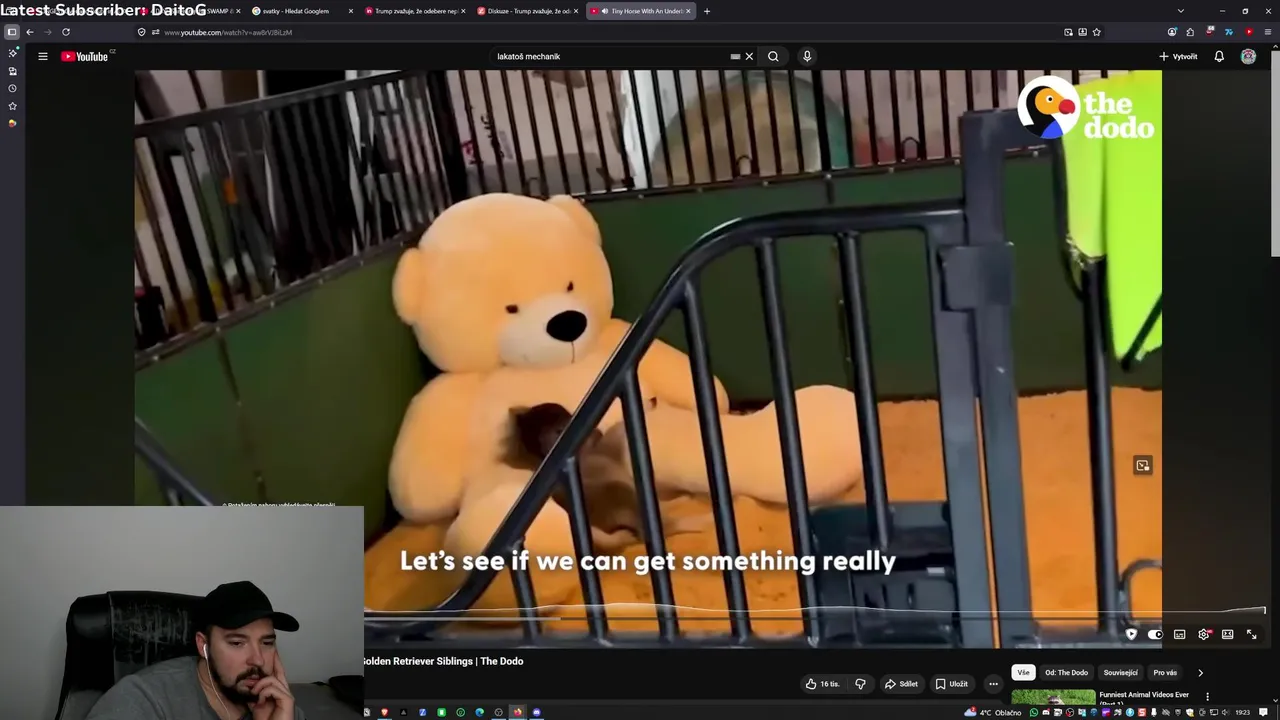Screen dimensions: 1280x720
Task: Toggle autoplay switch in the player
Action: click(1155, 634)
